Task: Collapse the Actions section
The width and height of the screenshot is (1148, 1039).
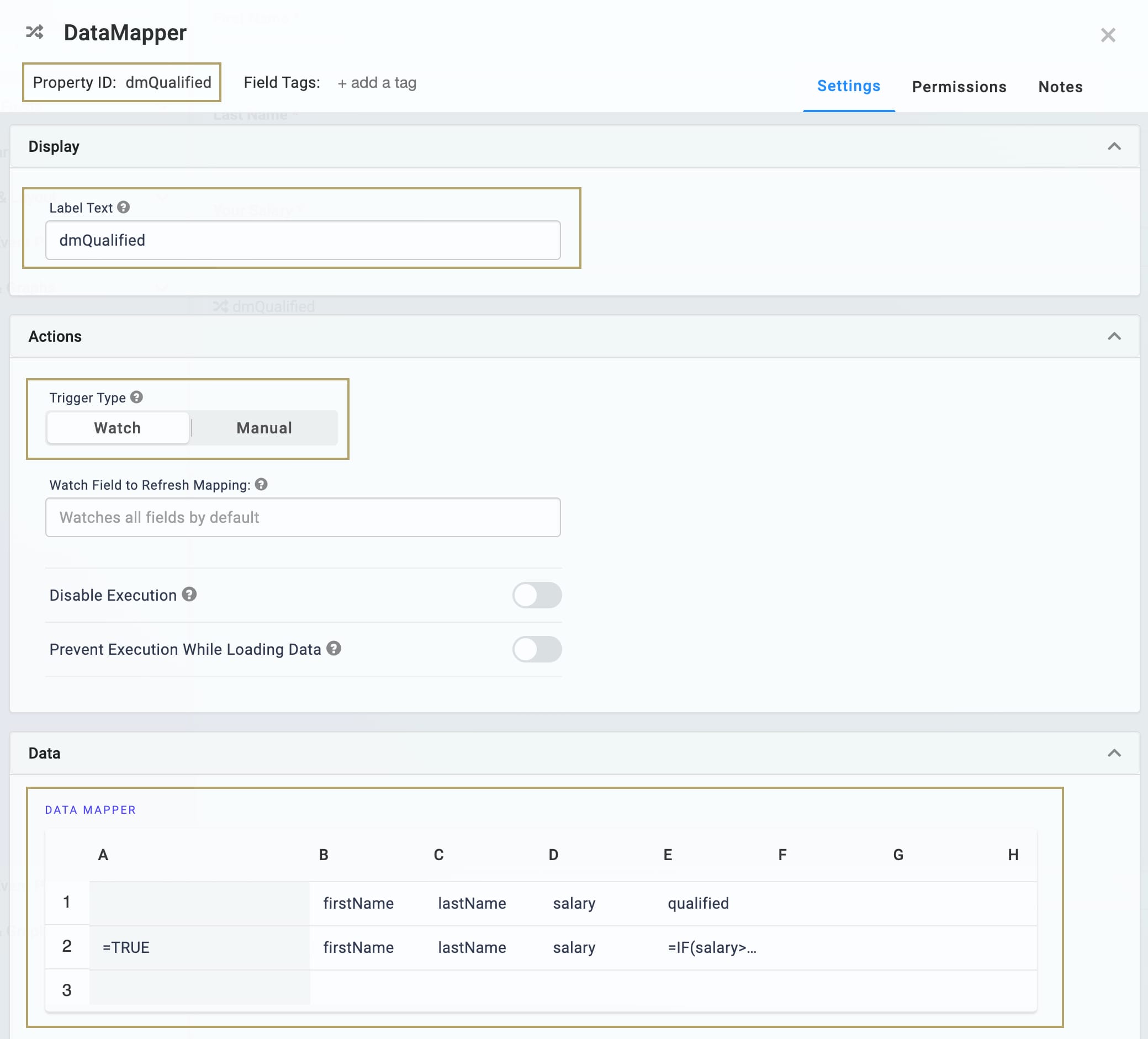Action: [x=1114, y=336]
